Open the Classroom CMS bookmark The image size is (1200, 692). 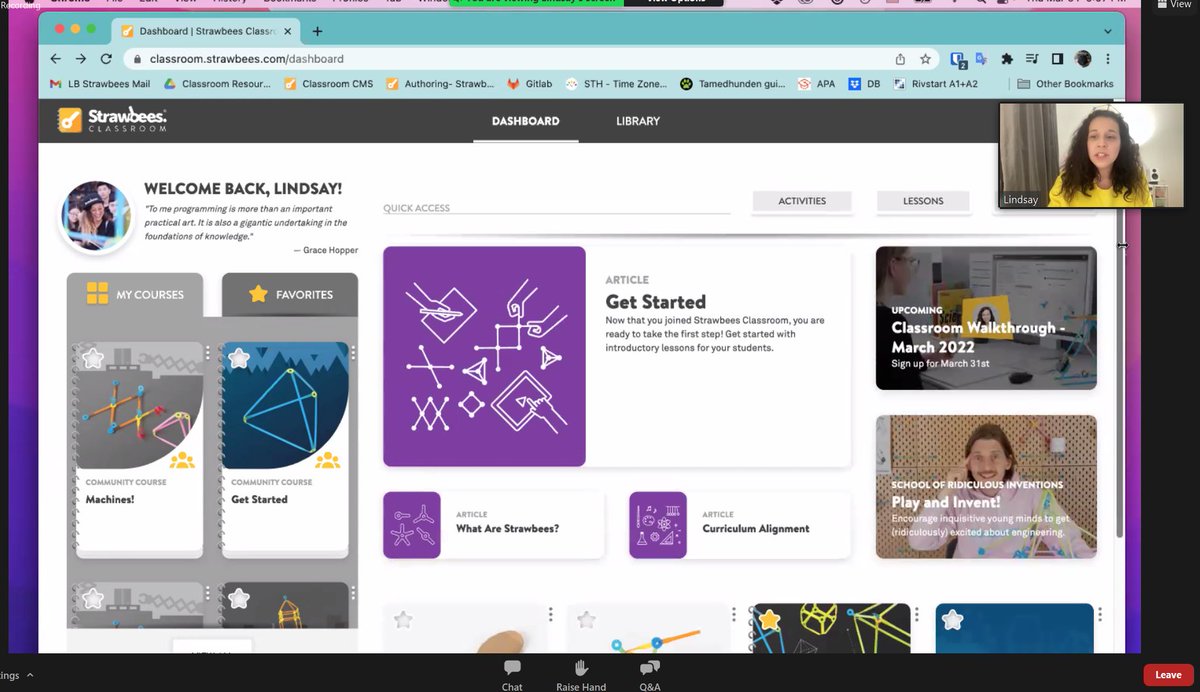click(x=329, y=84)
